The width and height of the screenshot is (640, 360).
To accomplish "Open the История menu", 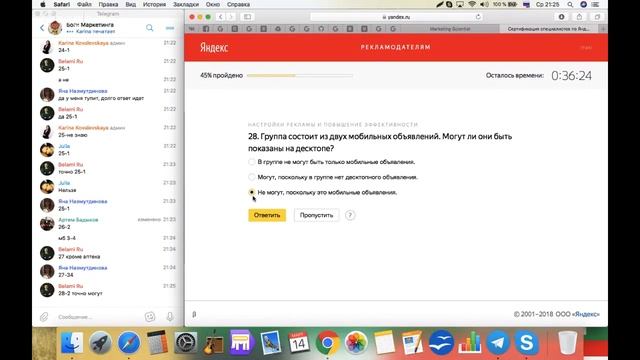I will 154,4.
